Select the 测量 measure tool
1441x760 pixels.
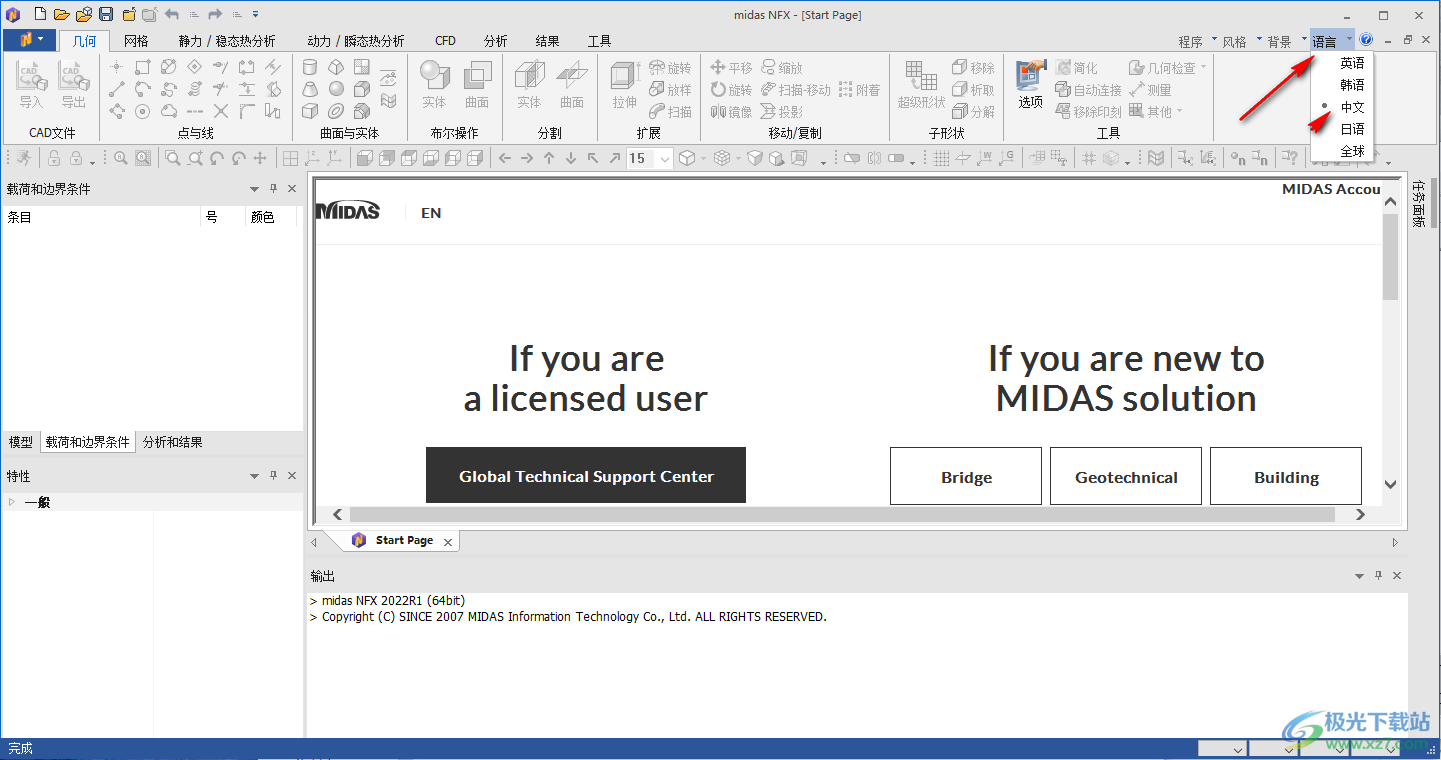pos(1150,90)
